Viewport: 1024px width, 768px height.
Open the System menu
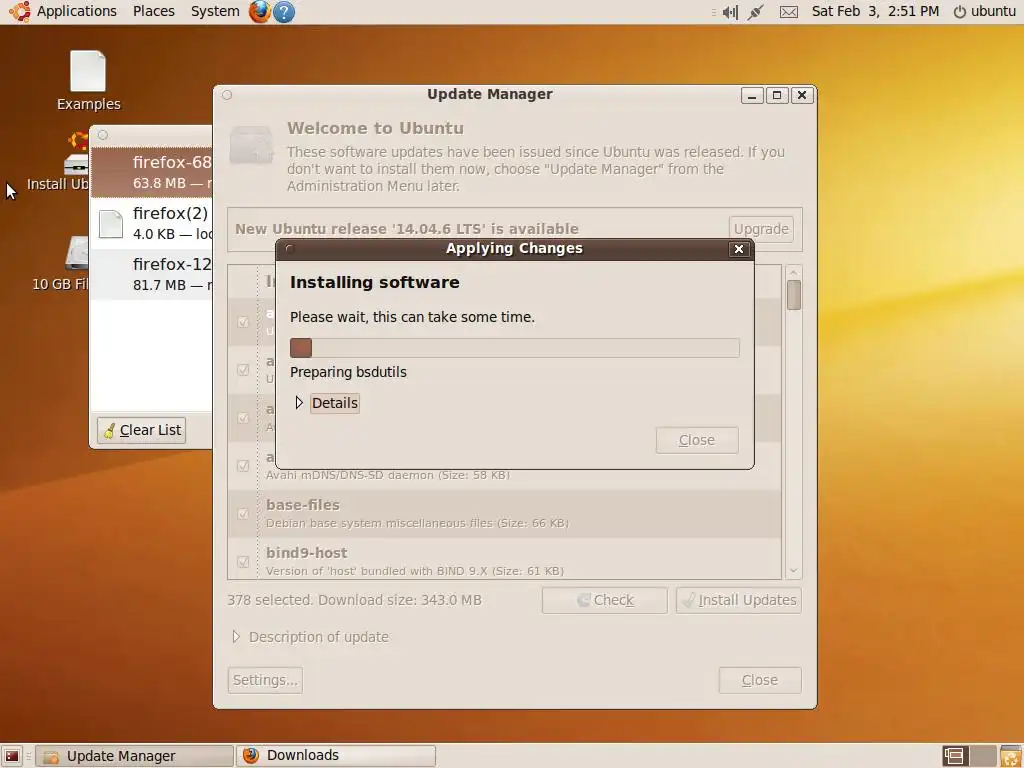click(x=215, y=11)
